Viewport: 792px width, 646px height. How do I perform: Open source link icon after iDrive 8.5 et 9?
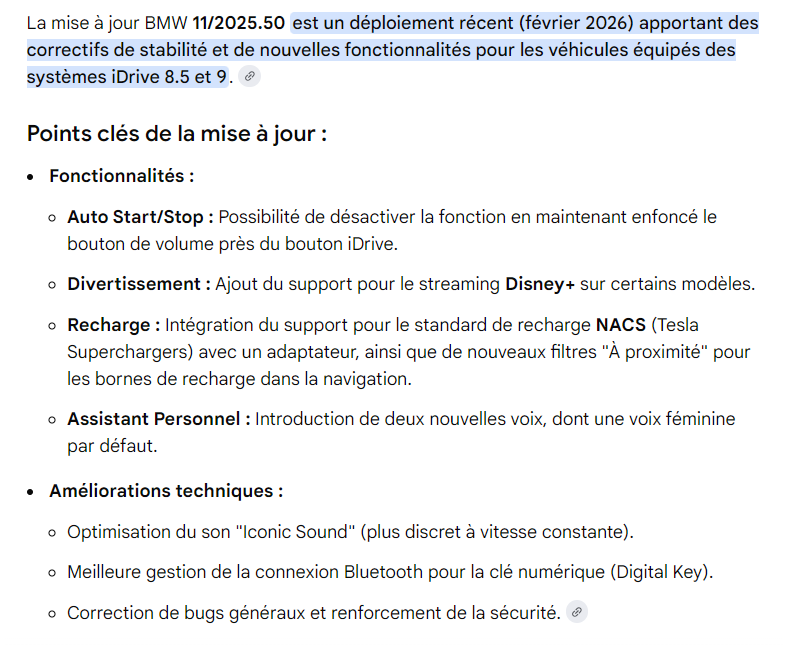(249, 77)
